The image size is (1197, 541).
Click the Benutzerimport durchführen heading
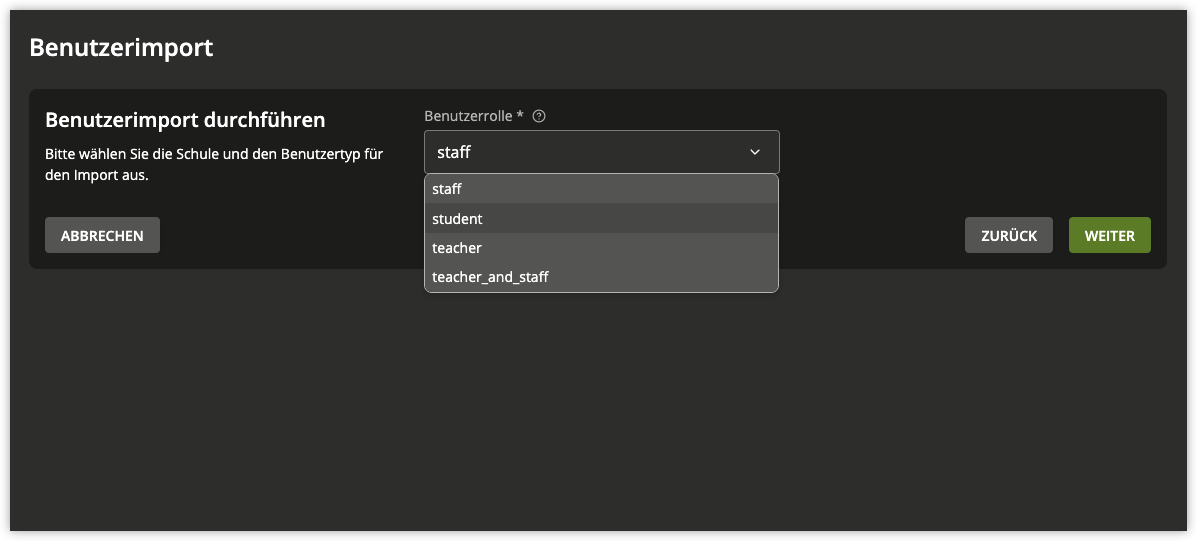tap(185, 120)
